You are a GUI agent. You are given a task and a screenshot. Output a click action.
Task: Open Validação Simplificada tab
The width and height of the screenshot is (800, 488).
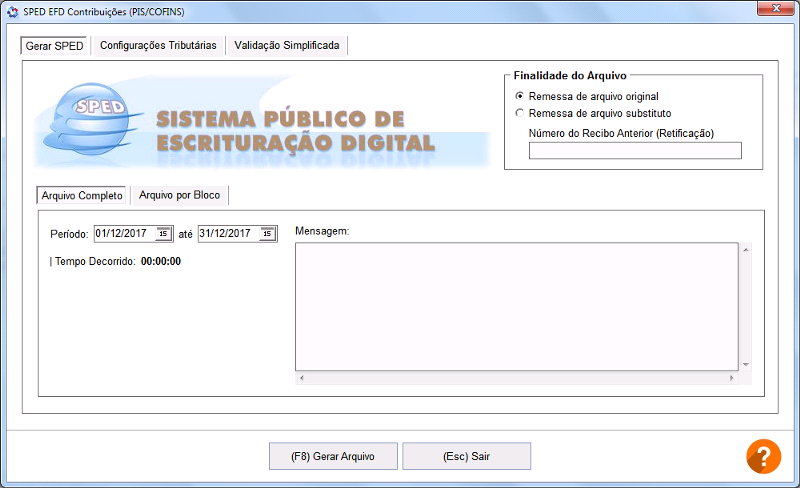point(287,45)
